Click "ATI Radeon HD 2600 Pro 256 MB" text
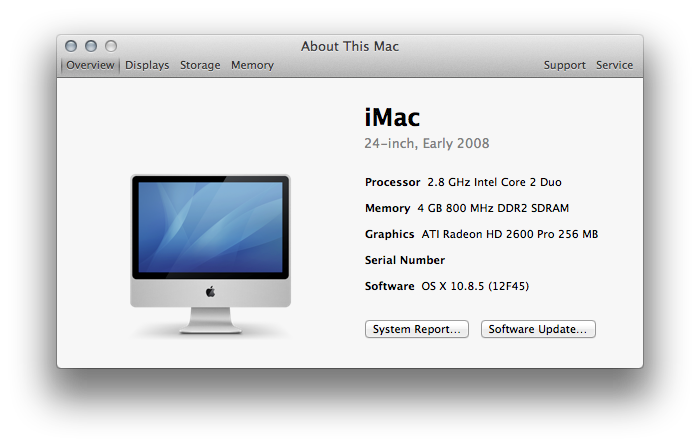 point(509,234)
